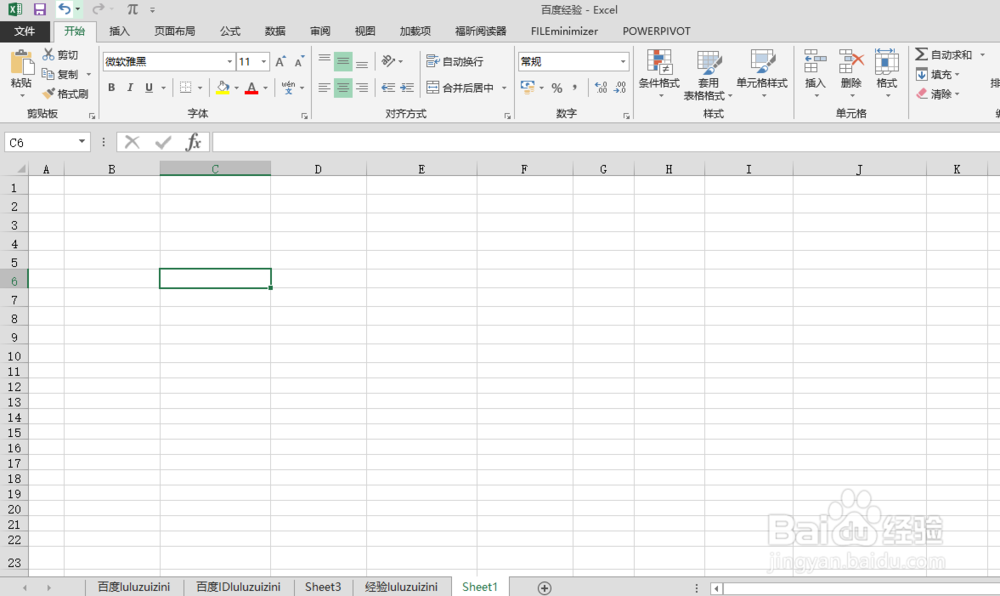Click the Insert cells icon
Image resolution: width=1000 pixels, height=596 pixels.
click(814, 62)
